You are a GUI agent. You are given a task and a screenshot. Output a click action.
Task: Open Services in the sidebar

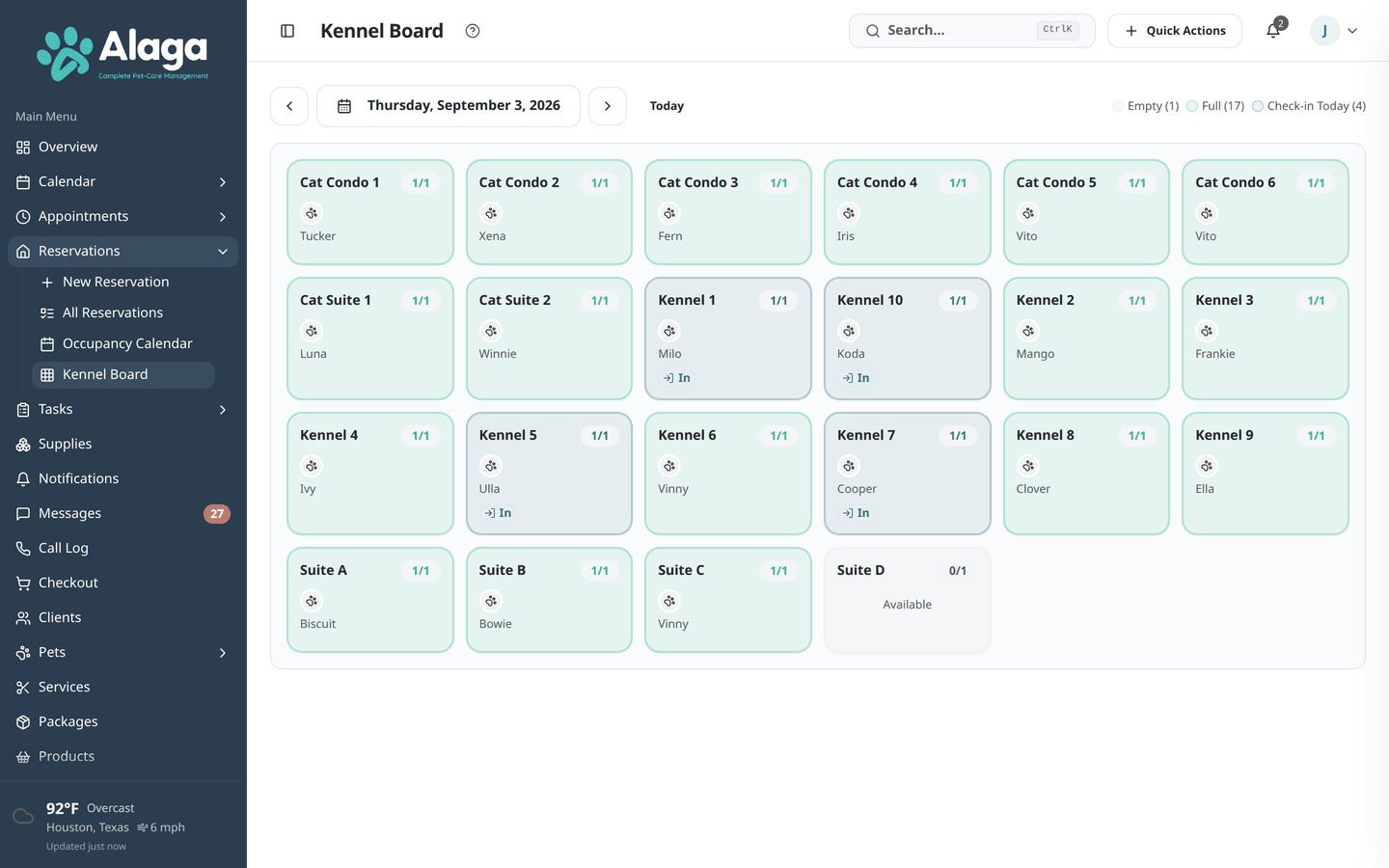click(x=123, y=688)
